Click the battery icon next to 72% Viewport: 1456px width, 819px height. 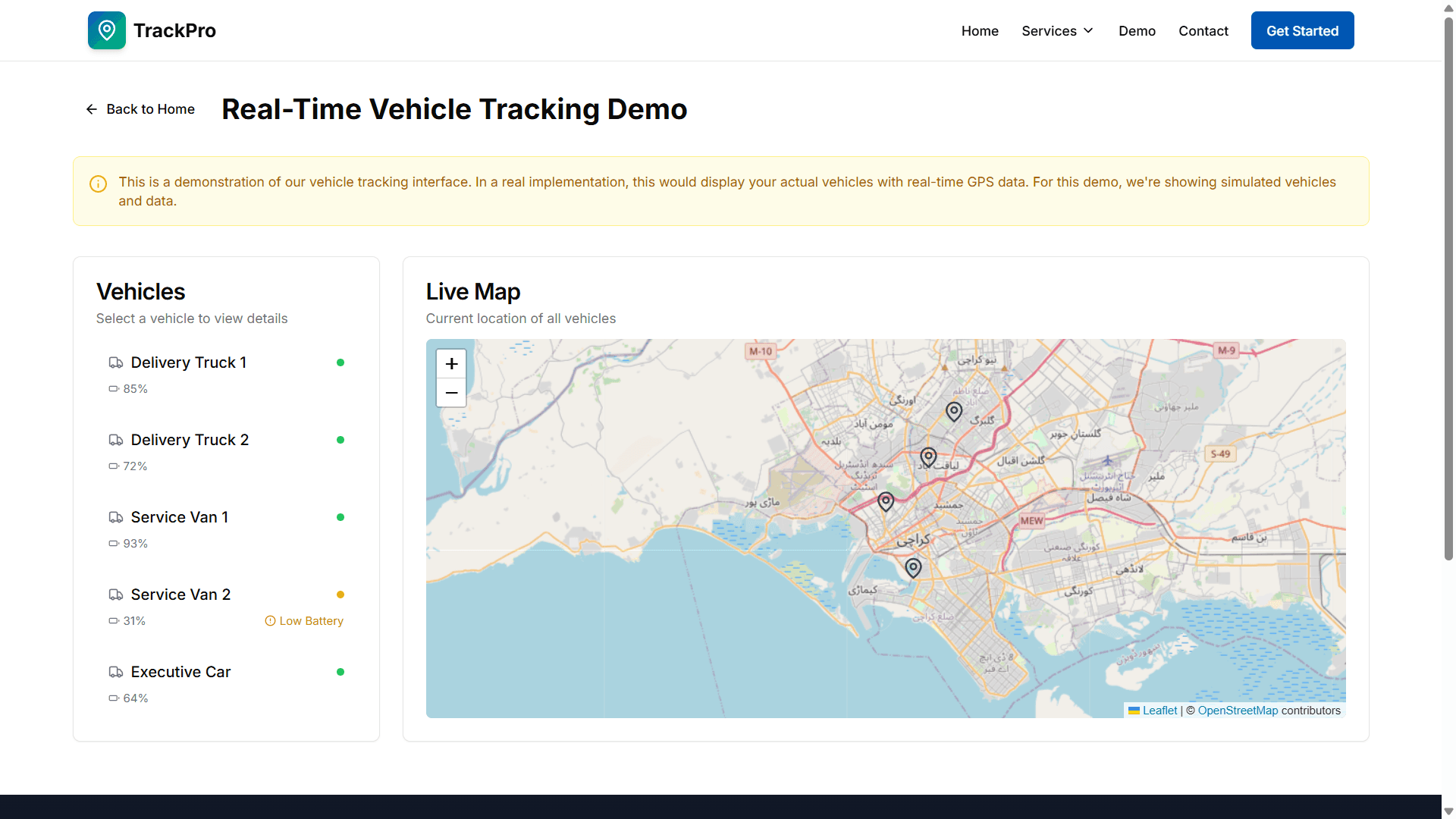(114, 466)
